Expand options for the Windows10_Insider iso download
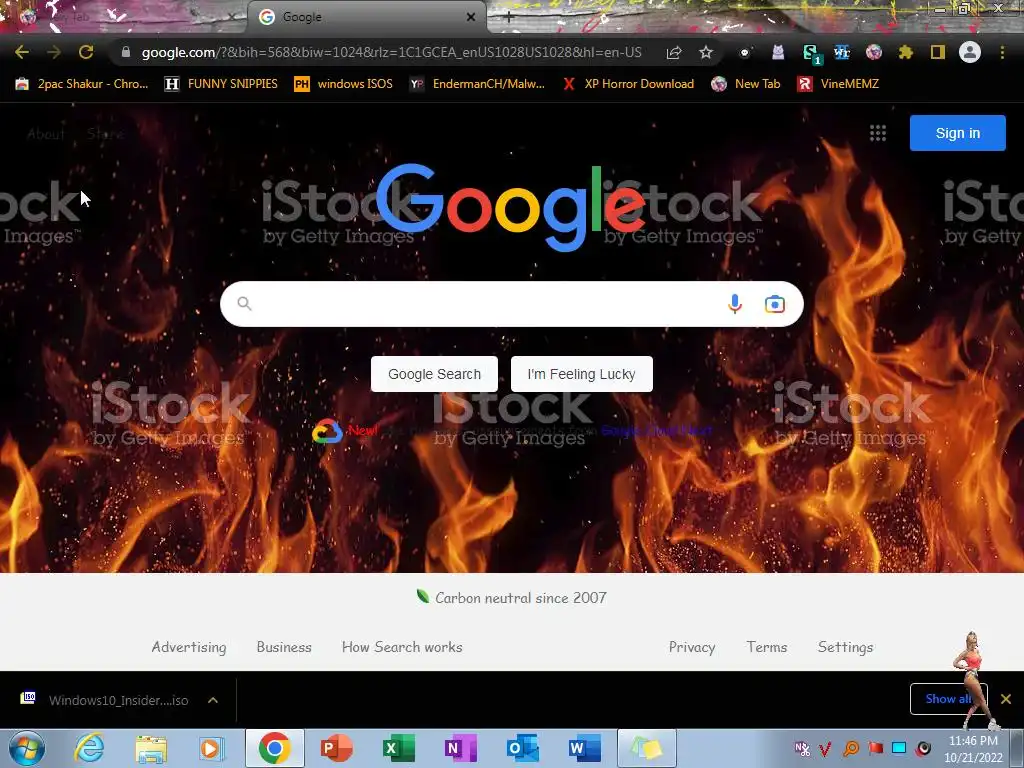 213,700
